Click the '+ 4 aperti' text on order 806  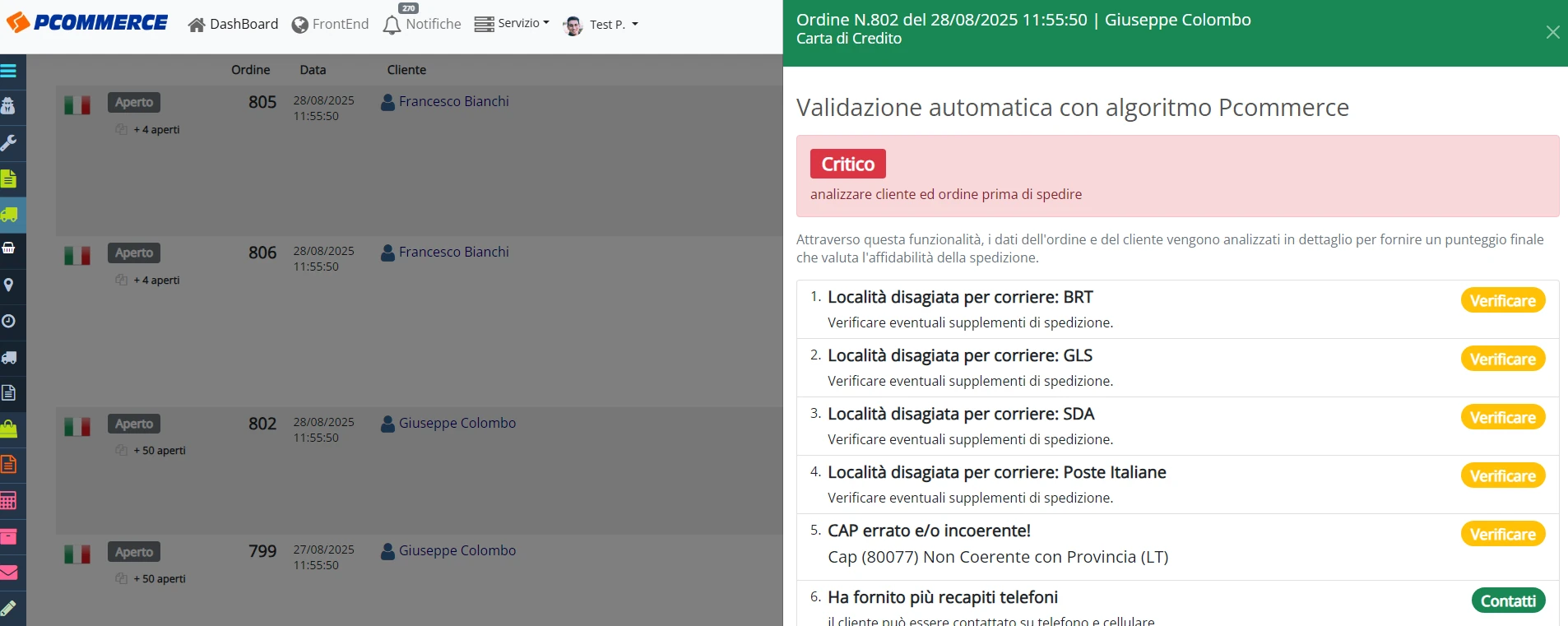click(x=156, y=280)
